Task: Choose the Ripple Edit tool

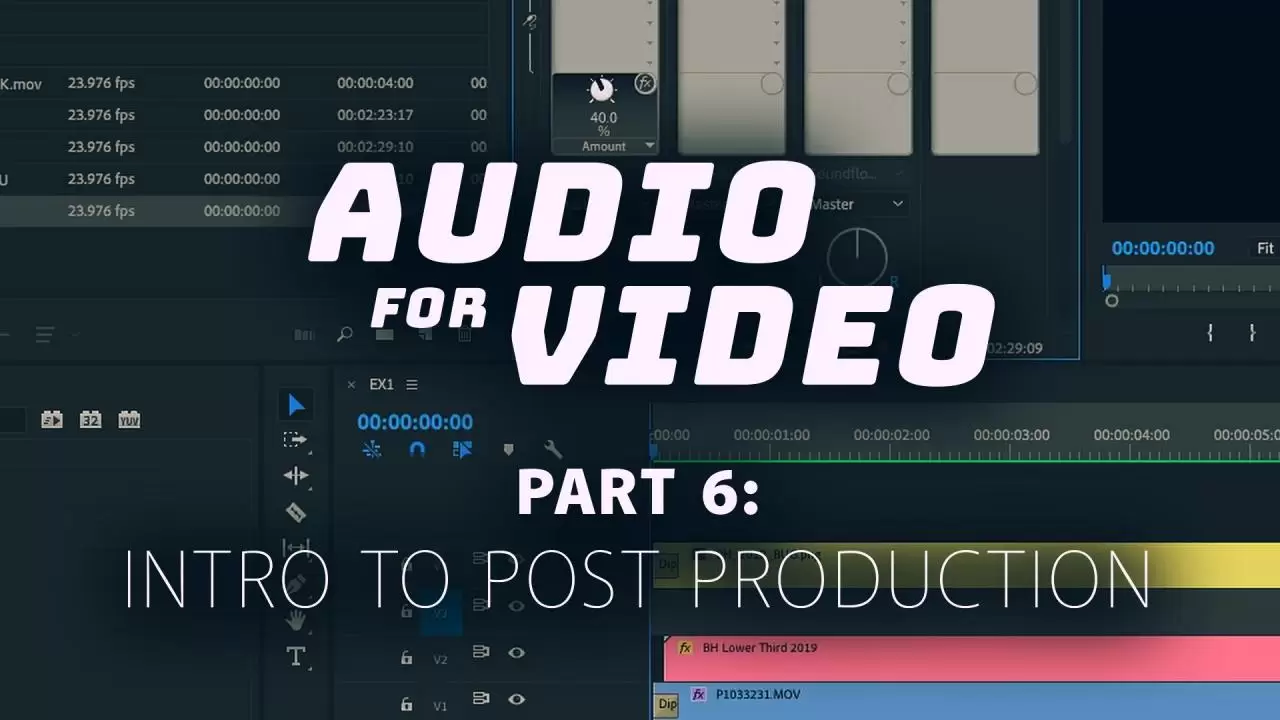Action: coord(296,476)
